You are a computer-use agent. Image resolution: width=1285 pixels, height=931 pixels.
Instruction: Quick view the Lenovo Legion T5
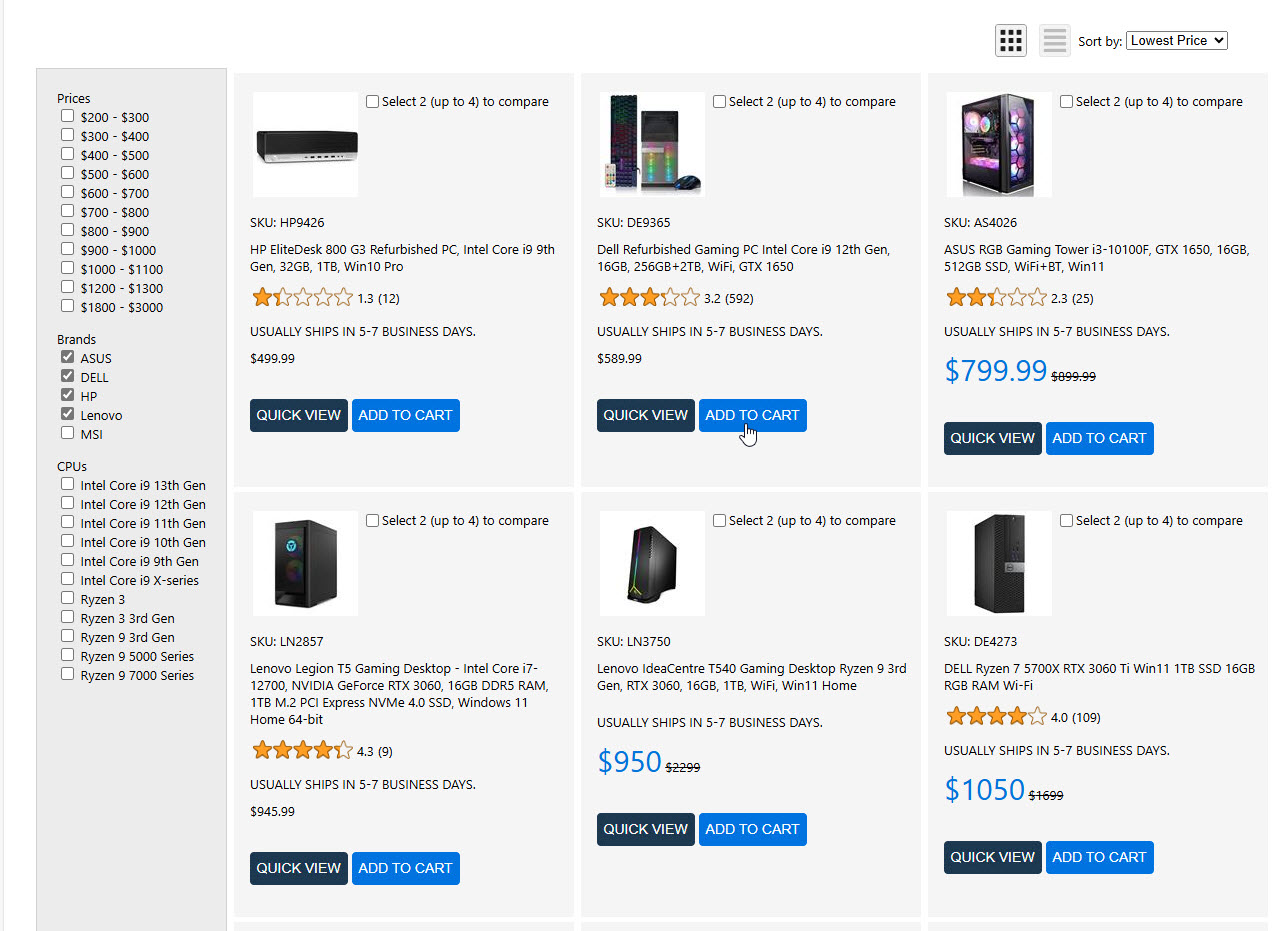point(298,868)
